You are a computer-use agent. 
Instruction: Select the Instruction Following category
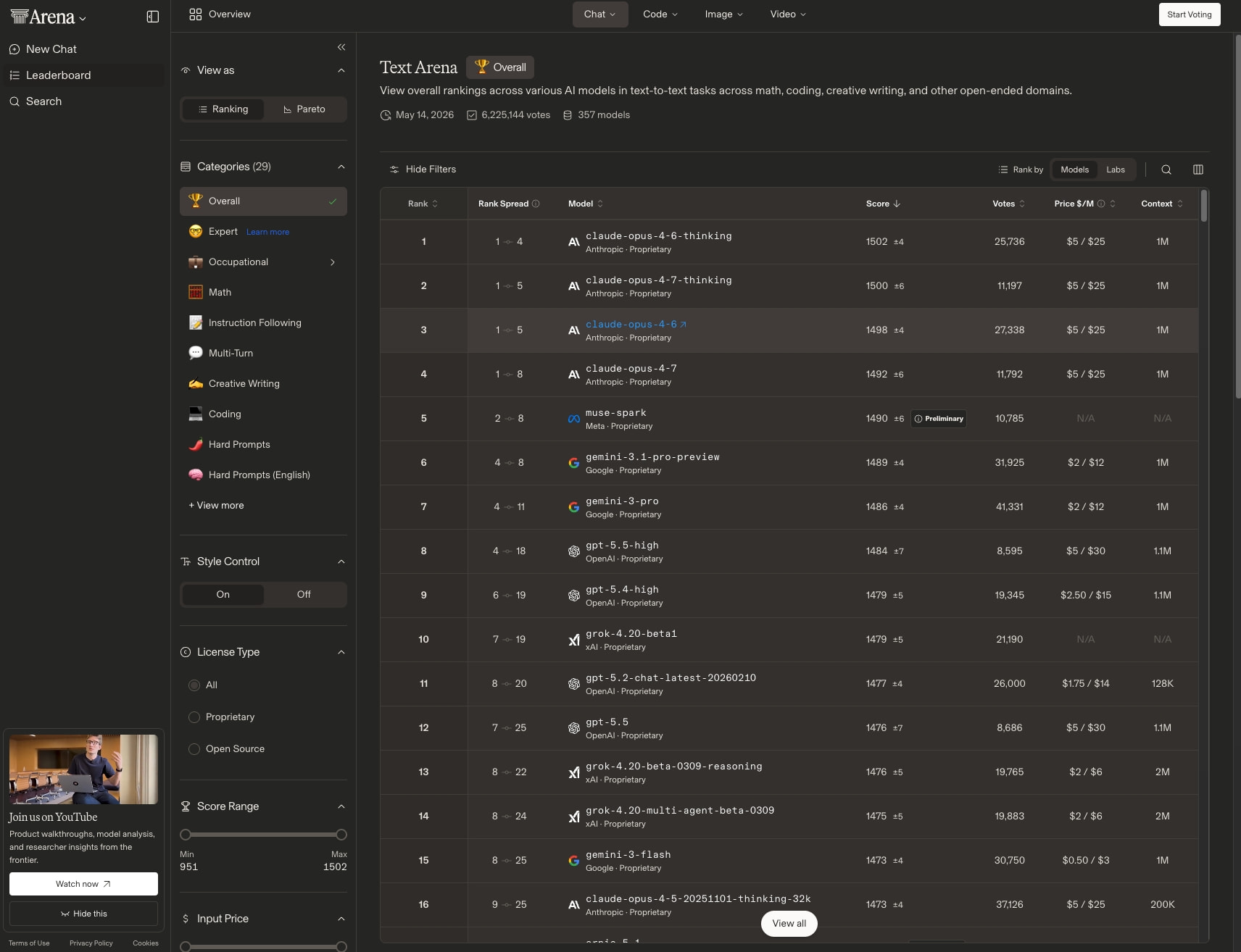point(263,323)
